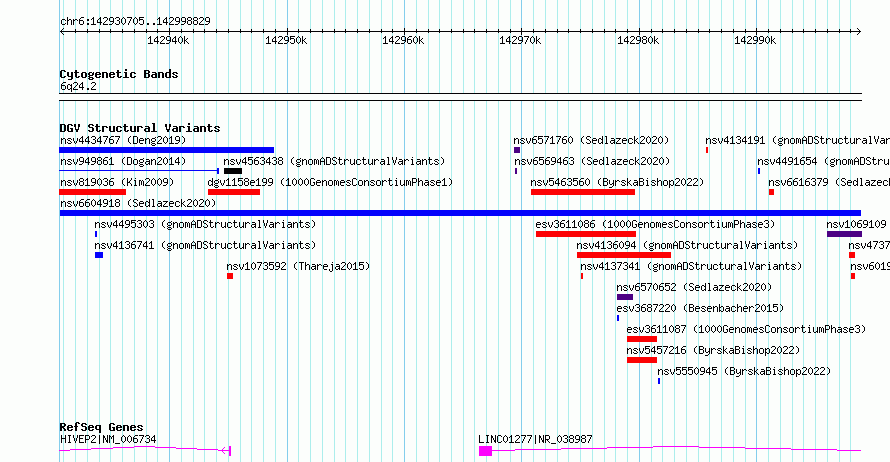The image size is (890, 462).
Task: Open nsv1073592 (Thareja2015) label
Action: [x=298, y=266]
